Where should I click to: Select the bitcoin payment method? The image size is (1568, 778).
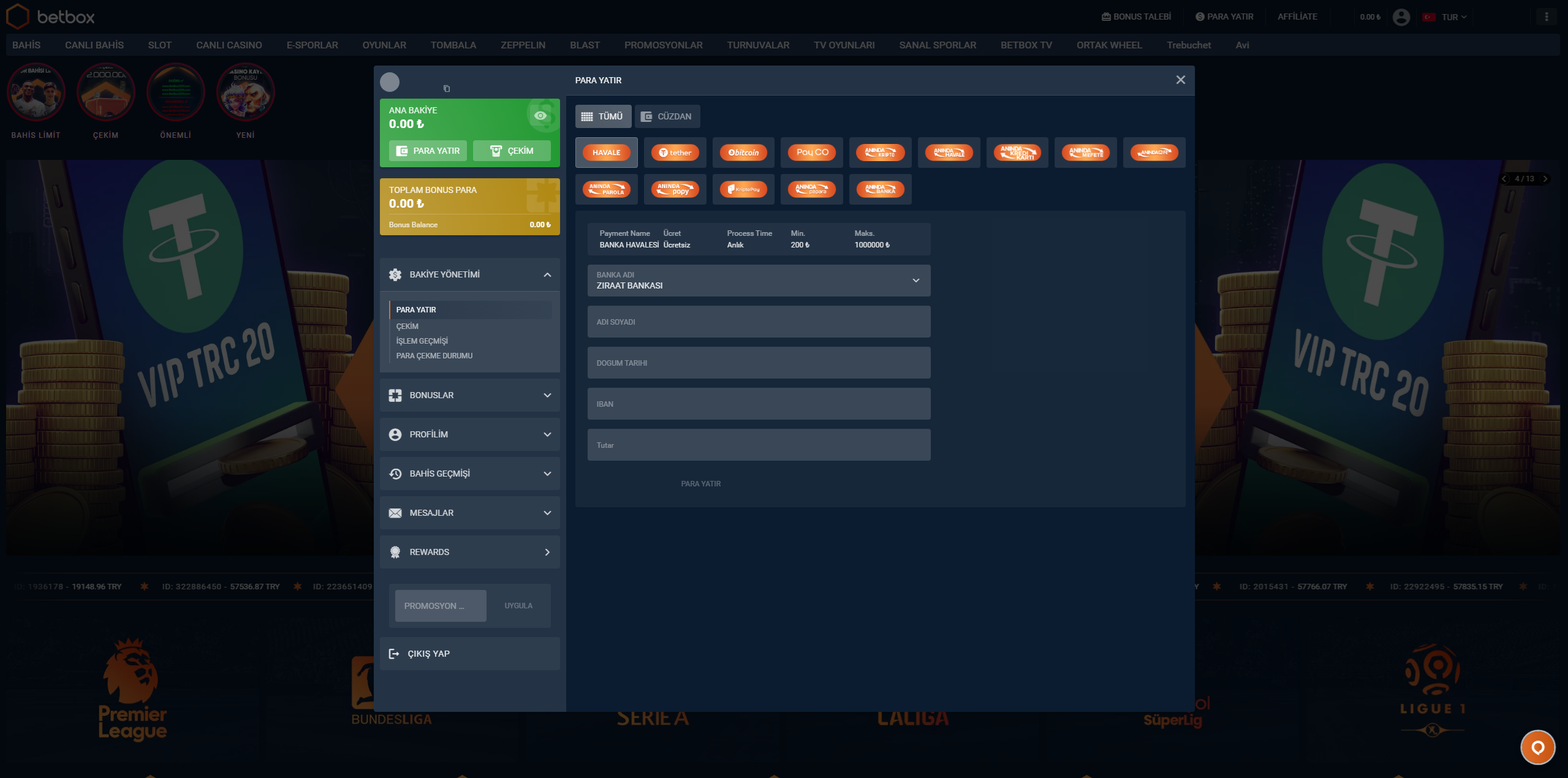pyautogui.click(x=743, y=153)
